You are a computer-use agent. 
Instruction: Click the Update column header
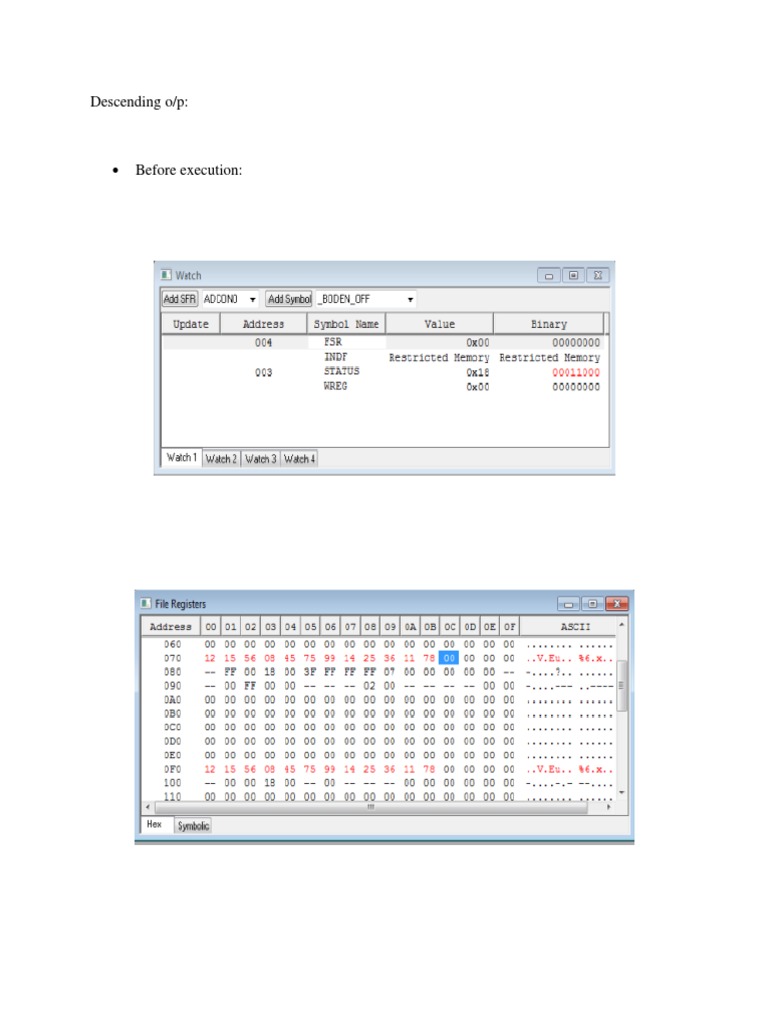tap(191, 324)
